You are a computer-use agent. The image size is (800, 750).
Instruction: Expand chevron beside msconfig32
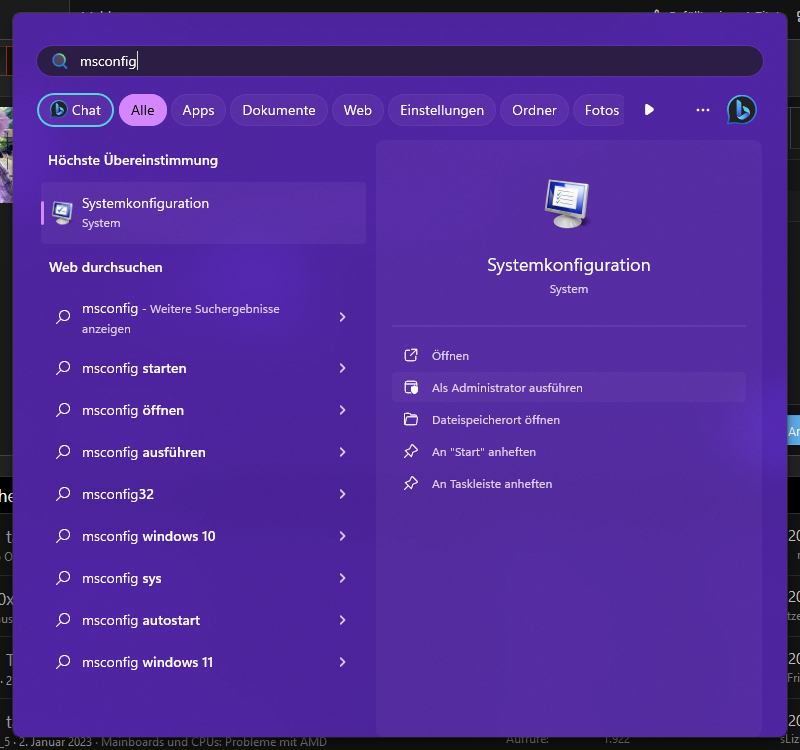342,494
